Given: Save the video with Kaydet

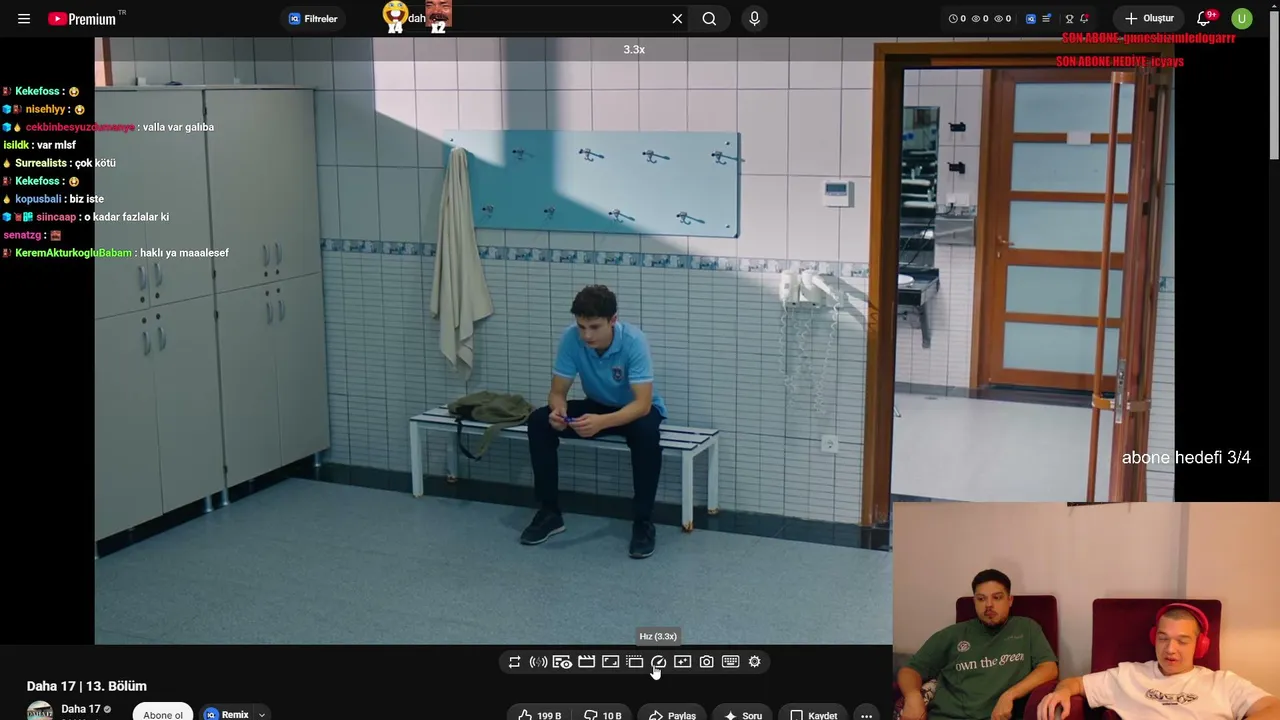Looking at the screenshot, I should coord(813,715).
